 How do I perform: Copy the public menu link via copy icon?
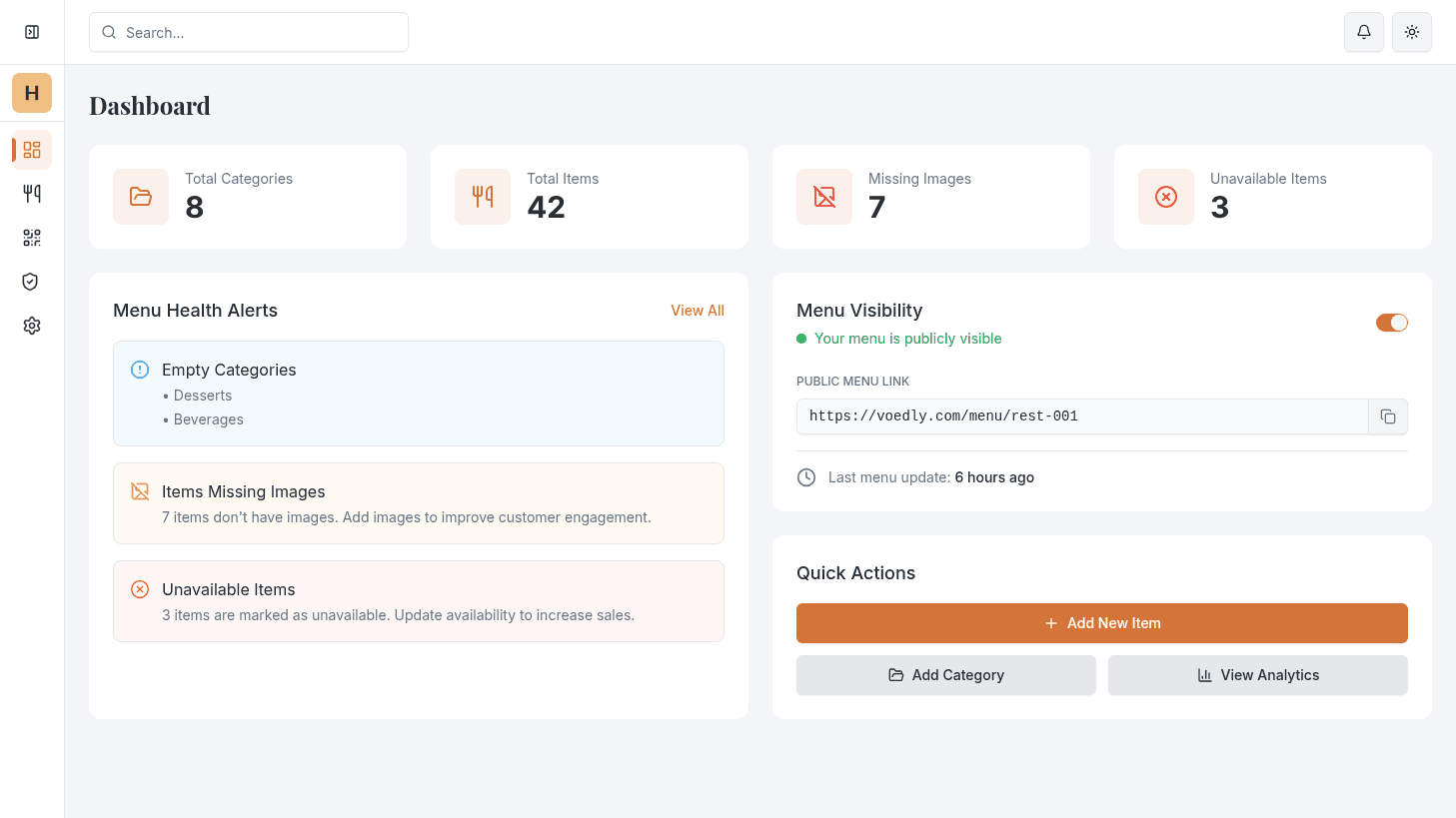(x=1388, y=416)
